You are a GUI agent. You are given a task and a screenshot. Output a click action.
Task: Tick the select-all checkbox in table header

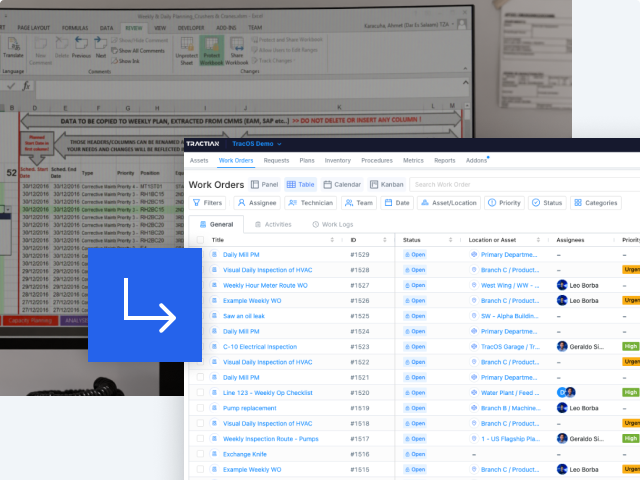tap(200, 240)
